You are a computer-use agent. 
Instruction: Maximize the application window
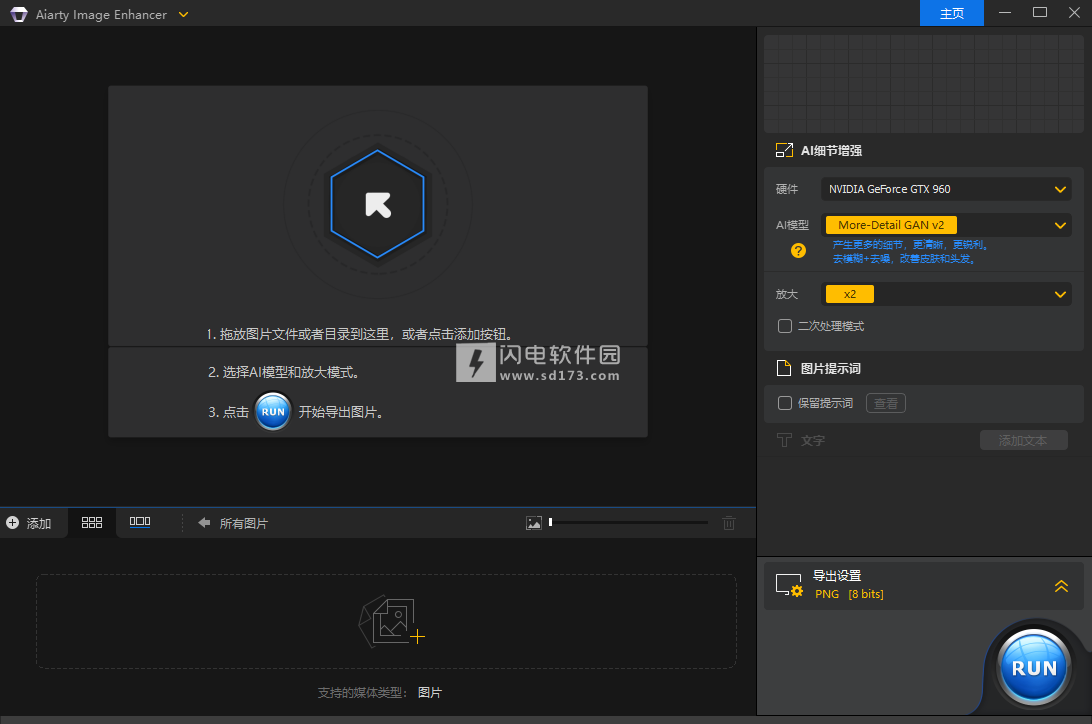point(1040,13)
